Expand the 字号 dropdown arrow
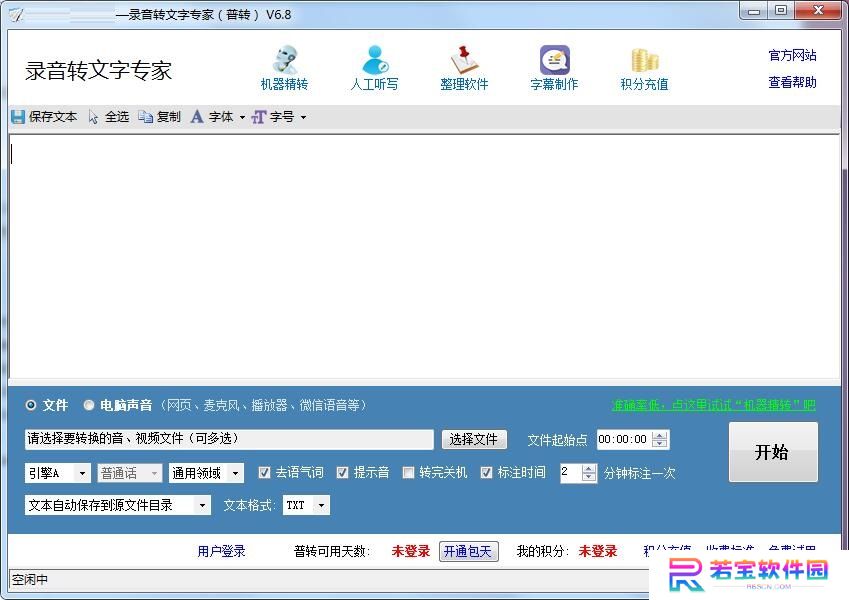The height and width of the screenshot is (600, 849). [x=303, y=118]
